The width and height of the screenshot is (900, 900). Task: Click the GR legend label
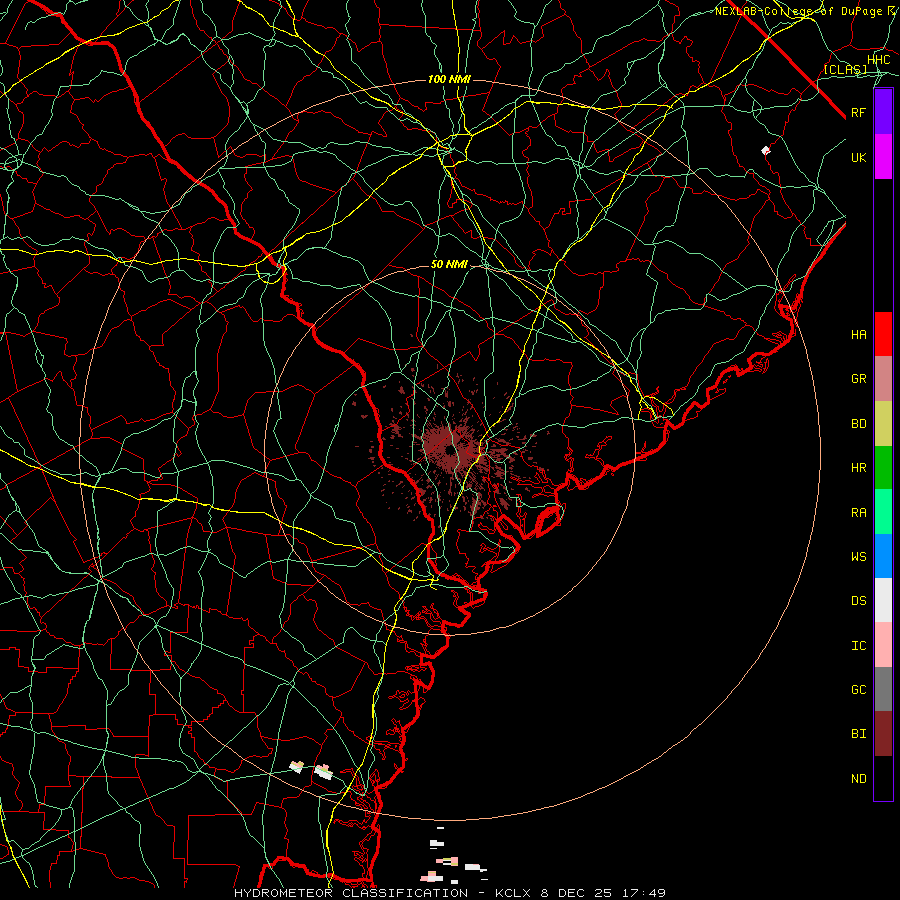pyautogui.click(x=858, y=379)
